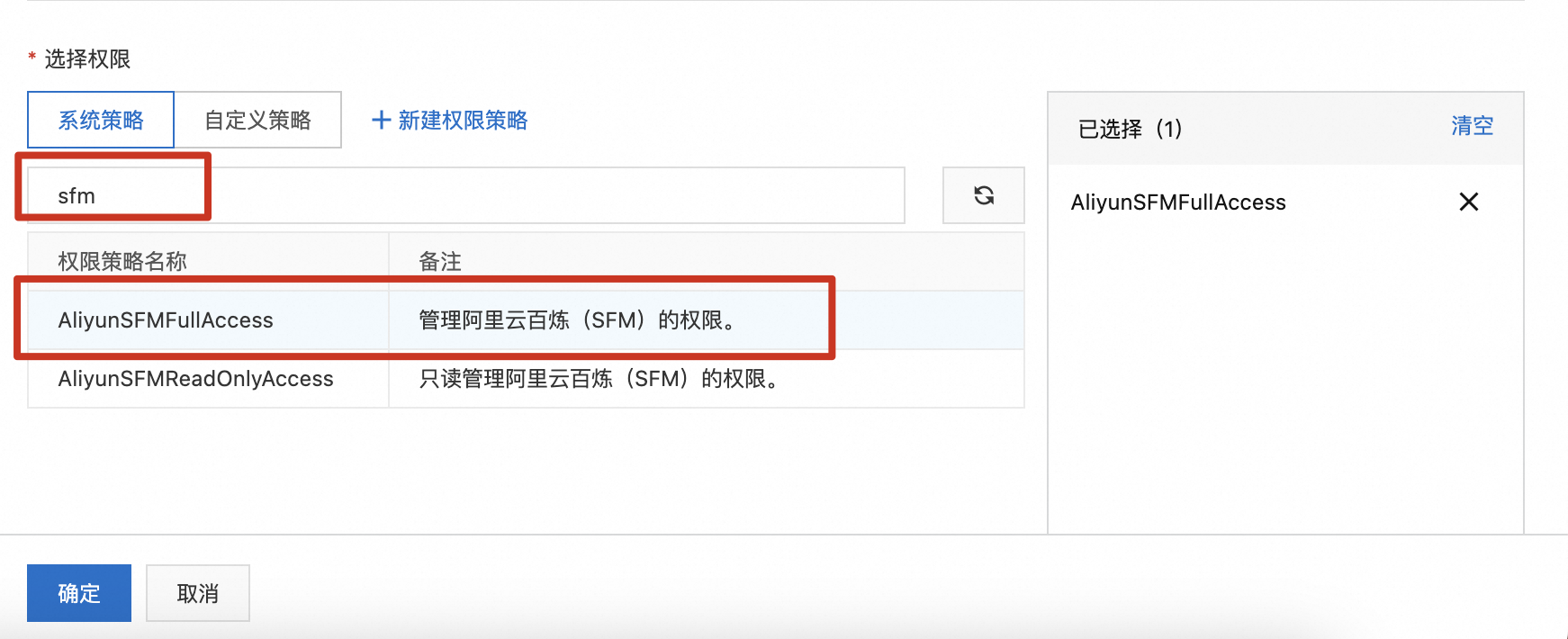Focus the policy search field containing sfm
The height and width of the screenshot is (639, 1568).
(465, 195)
